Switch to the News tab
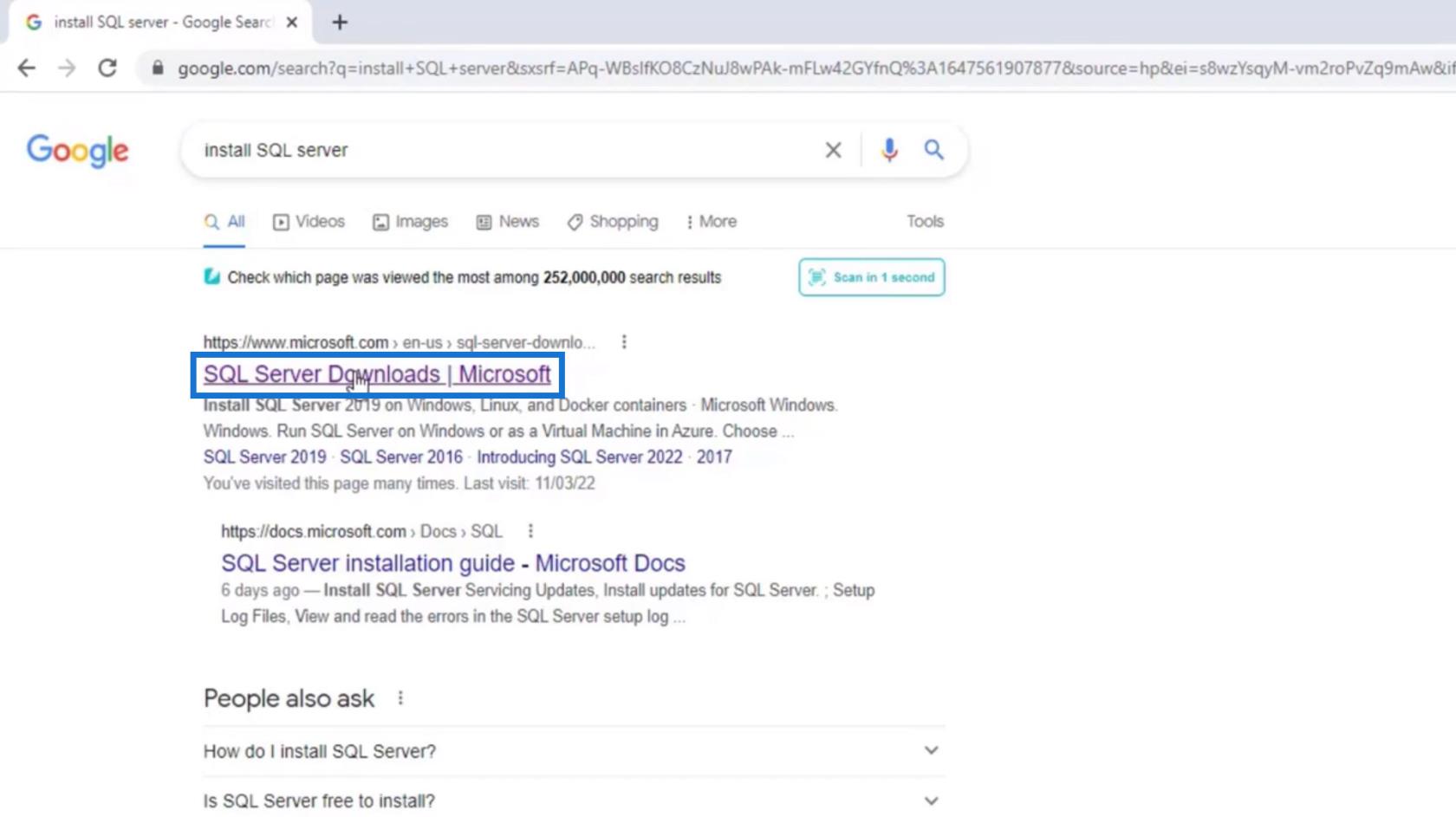Screen dimensions: 1456x817 pyautogui.click(x=508, y=222)
